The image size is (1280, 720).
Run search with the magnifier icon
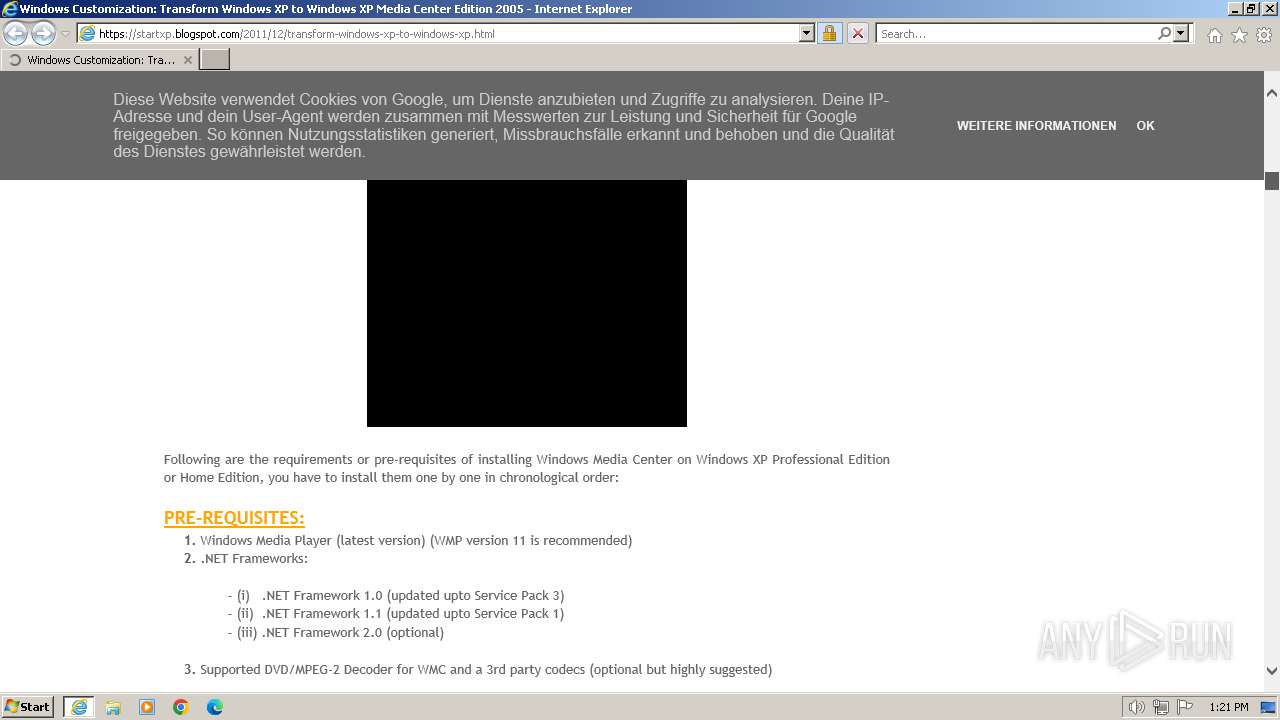[x=1164, y=34]
